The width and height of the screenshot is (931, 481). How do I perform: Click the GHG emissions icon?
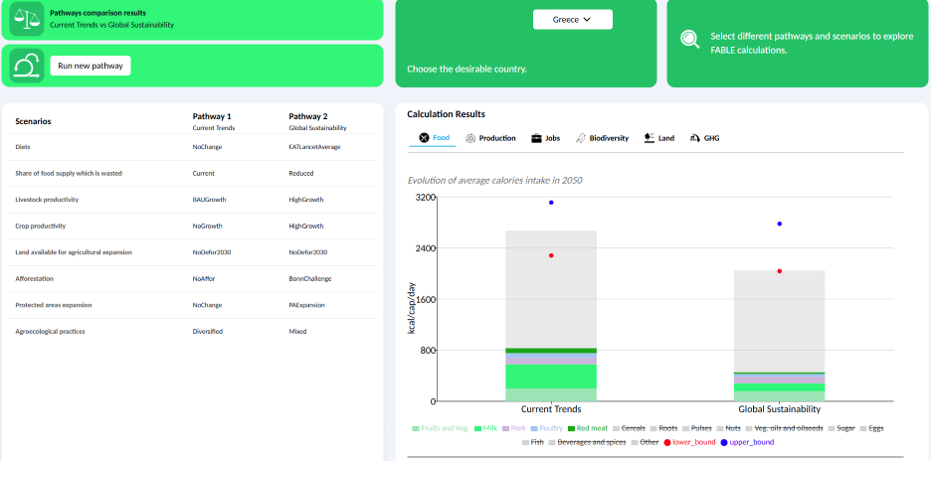[695, 138]
